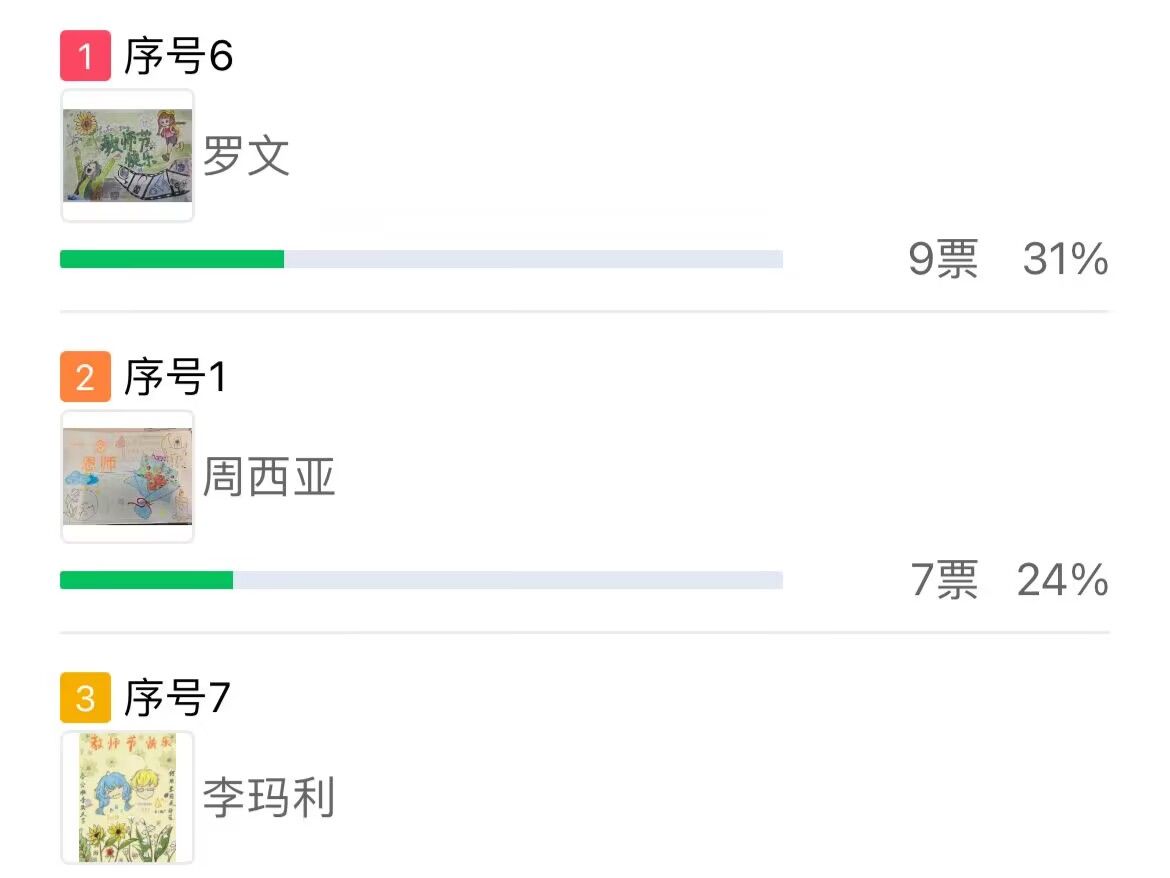The image size is (1170, 878).
Task: Click the 7票 vote count
Action: coord(944,581)
